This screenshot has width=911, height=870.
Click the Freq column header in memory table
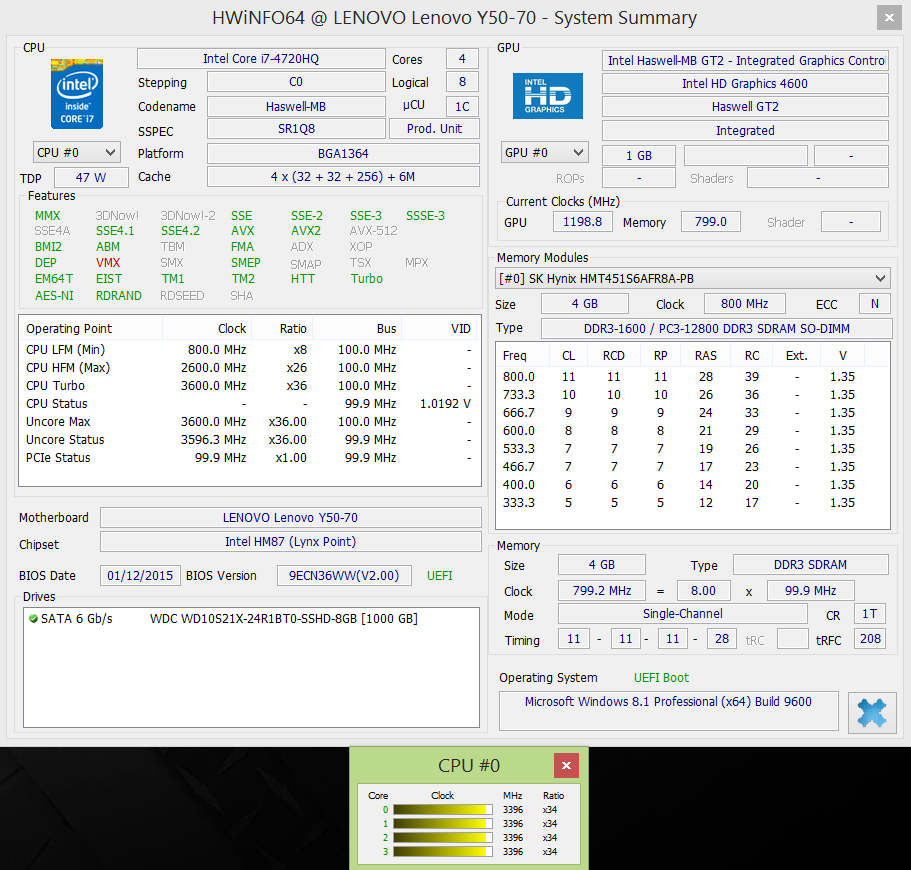(x=523, y=355)
